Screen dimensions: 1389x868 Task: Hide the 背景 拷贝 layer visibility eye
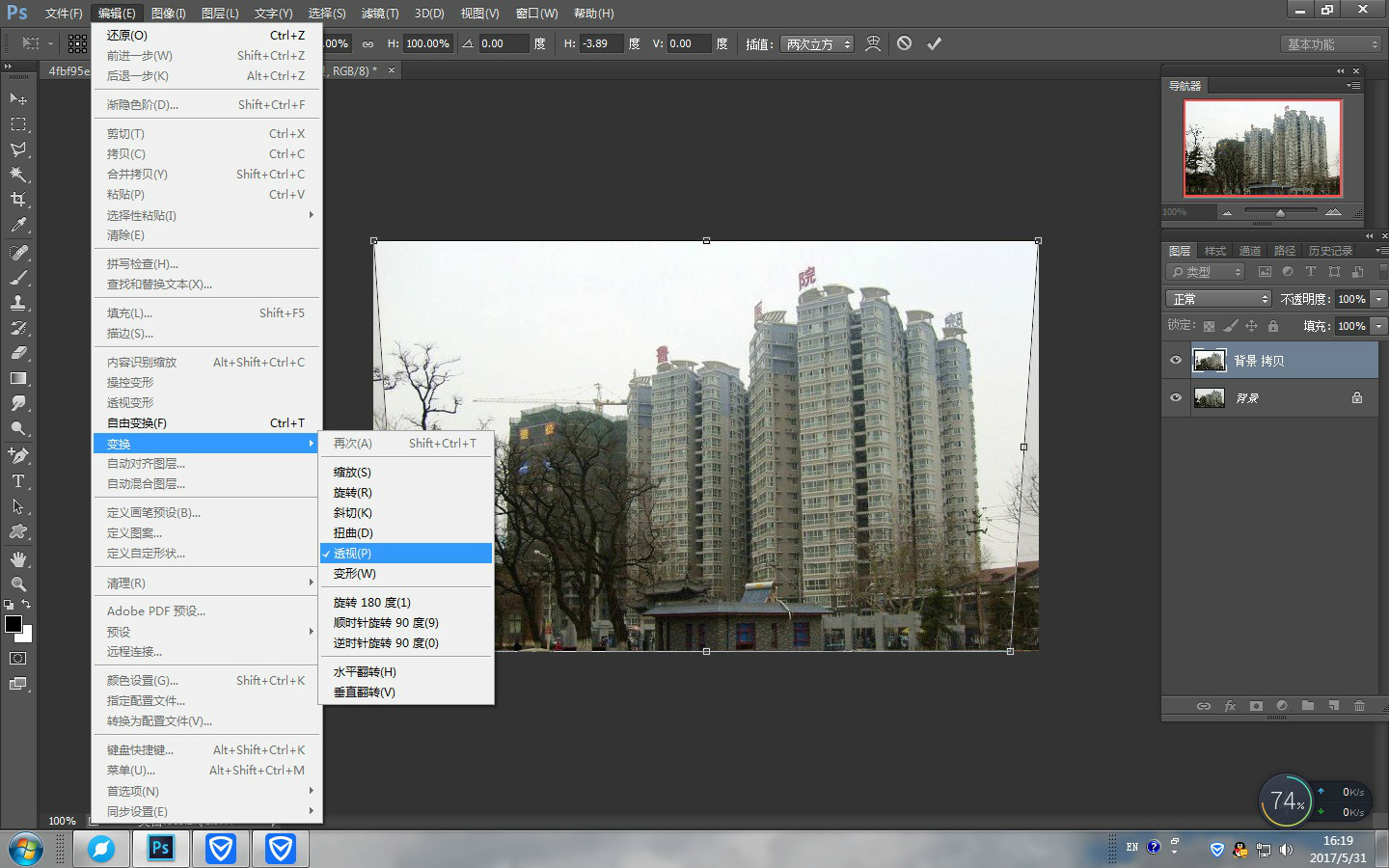[x=1175, y=360]
